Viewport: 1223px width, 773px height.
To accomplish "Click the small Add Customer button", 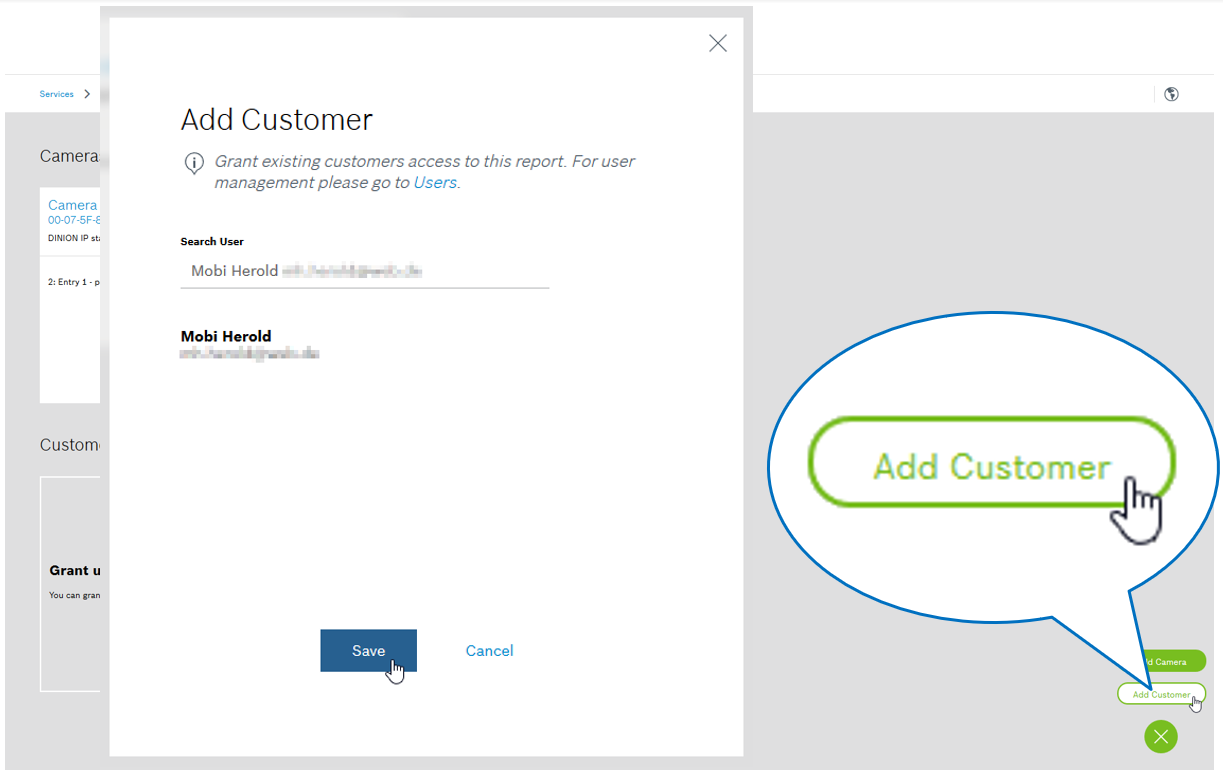I will [x=1160, y=694].
